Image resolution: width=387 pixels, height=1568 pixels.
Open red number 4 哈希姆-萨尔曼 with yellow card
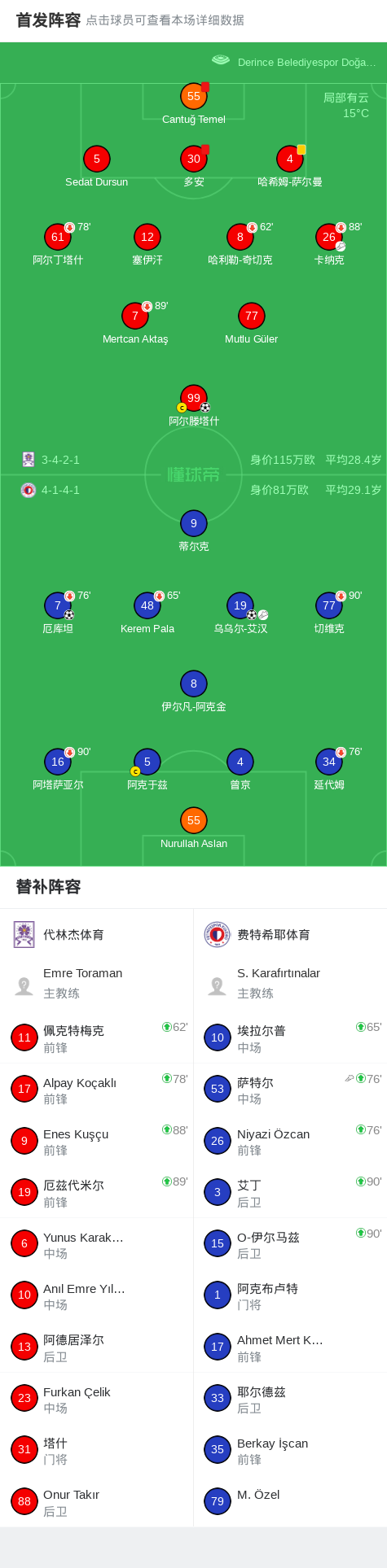(x=290, y=159)
